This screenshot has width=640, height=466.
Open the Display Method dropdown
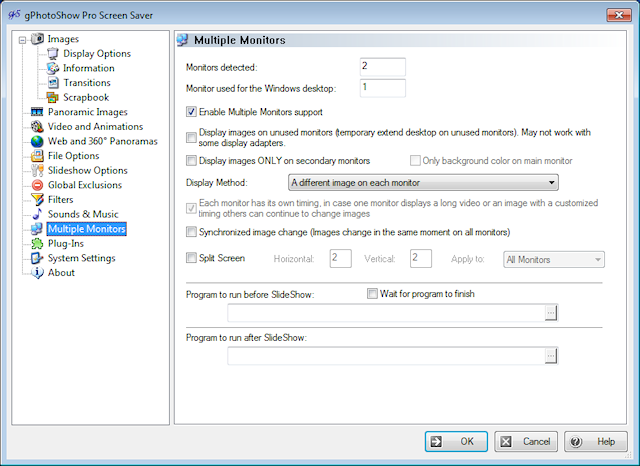(x=423, y=182)
